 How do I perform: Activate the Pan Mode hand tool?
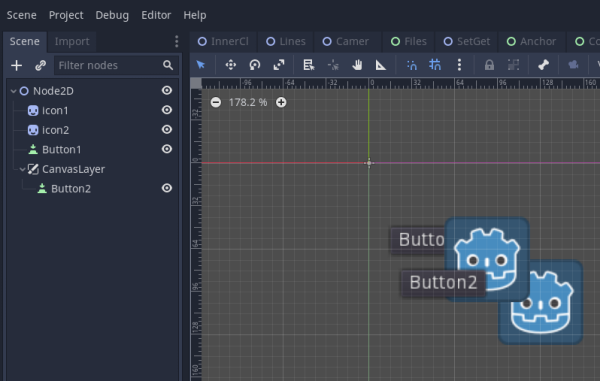(x=357, y=65)
